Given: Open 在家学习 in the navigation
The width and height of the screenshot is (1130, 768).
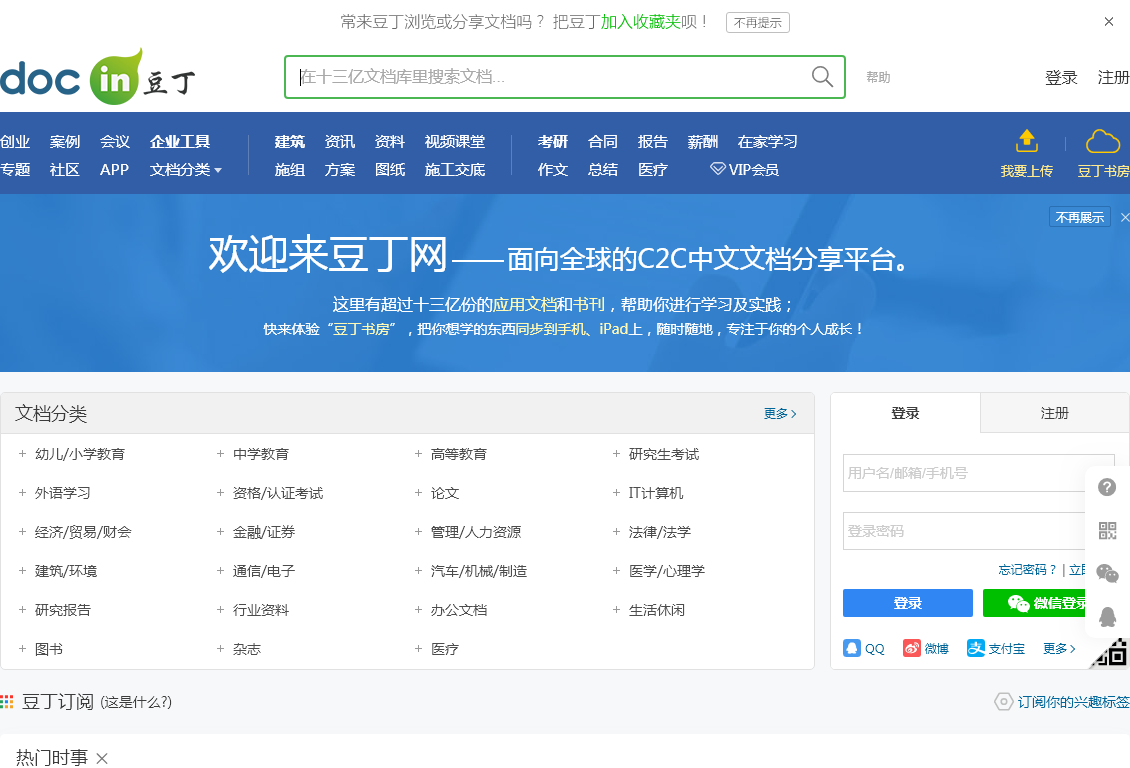Looking at the screenshot, I should pyautogui.click(x=768, y=141).
